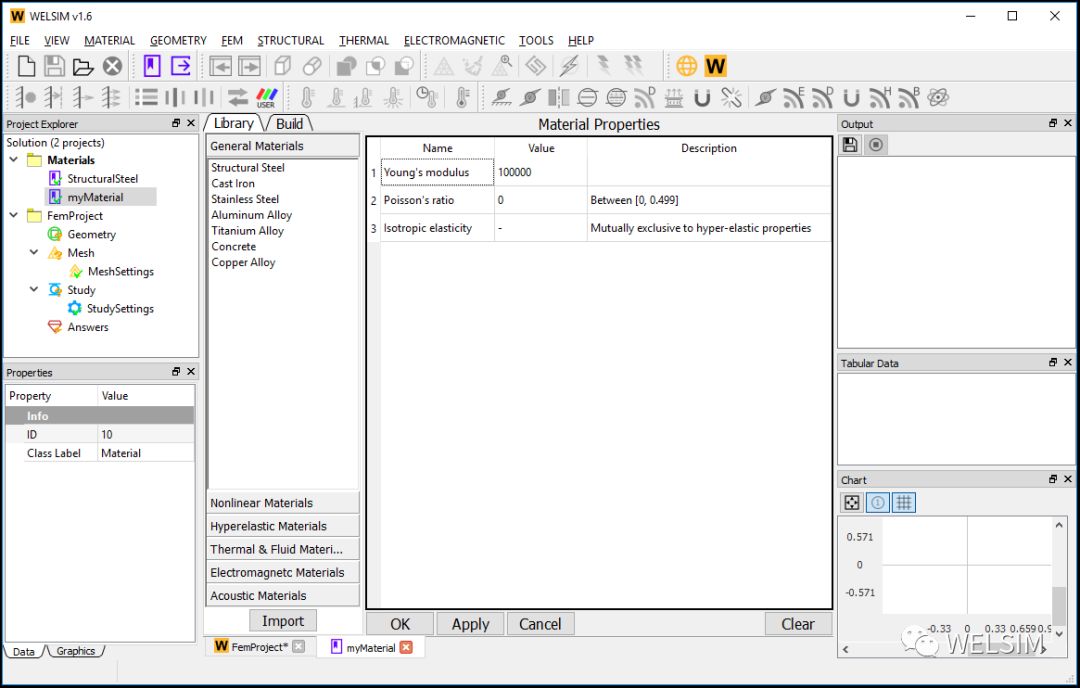Click the yellow W WELSIM logo icon

click(x=716, y=66)
